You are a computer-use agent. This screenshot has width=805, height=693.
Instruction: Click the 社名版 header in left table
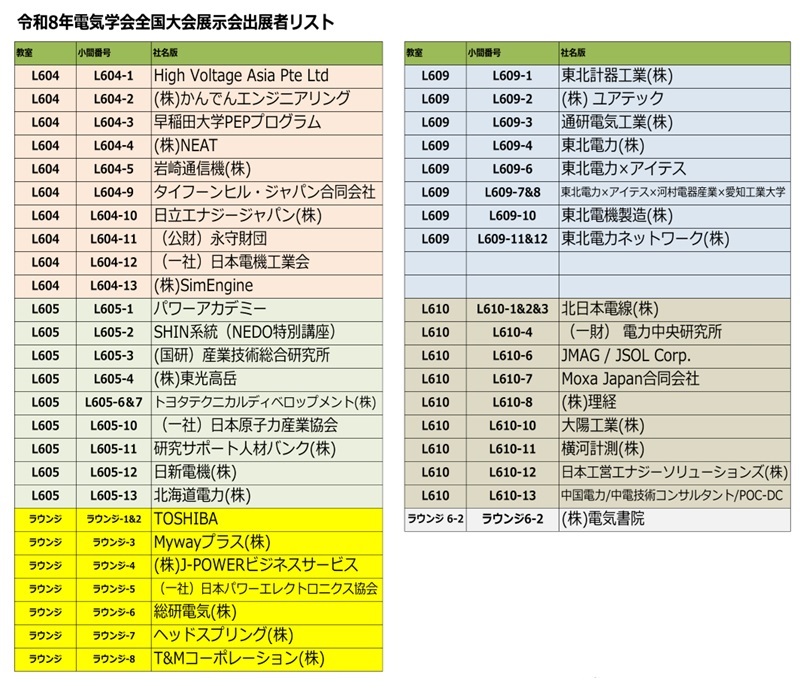[x=168, y=52]
